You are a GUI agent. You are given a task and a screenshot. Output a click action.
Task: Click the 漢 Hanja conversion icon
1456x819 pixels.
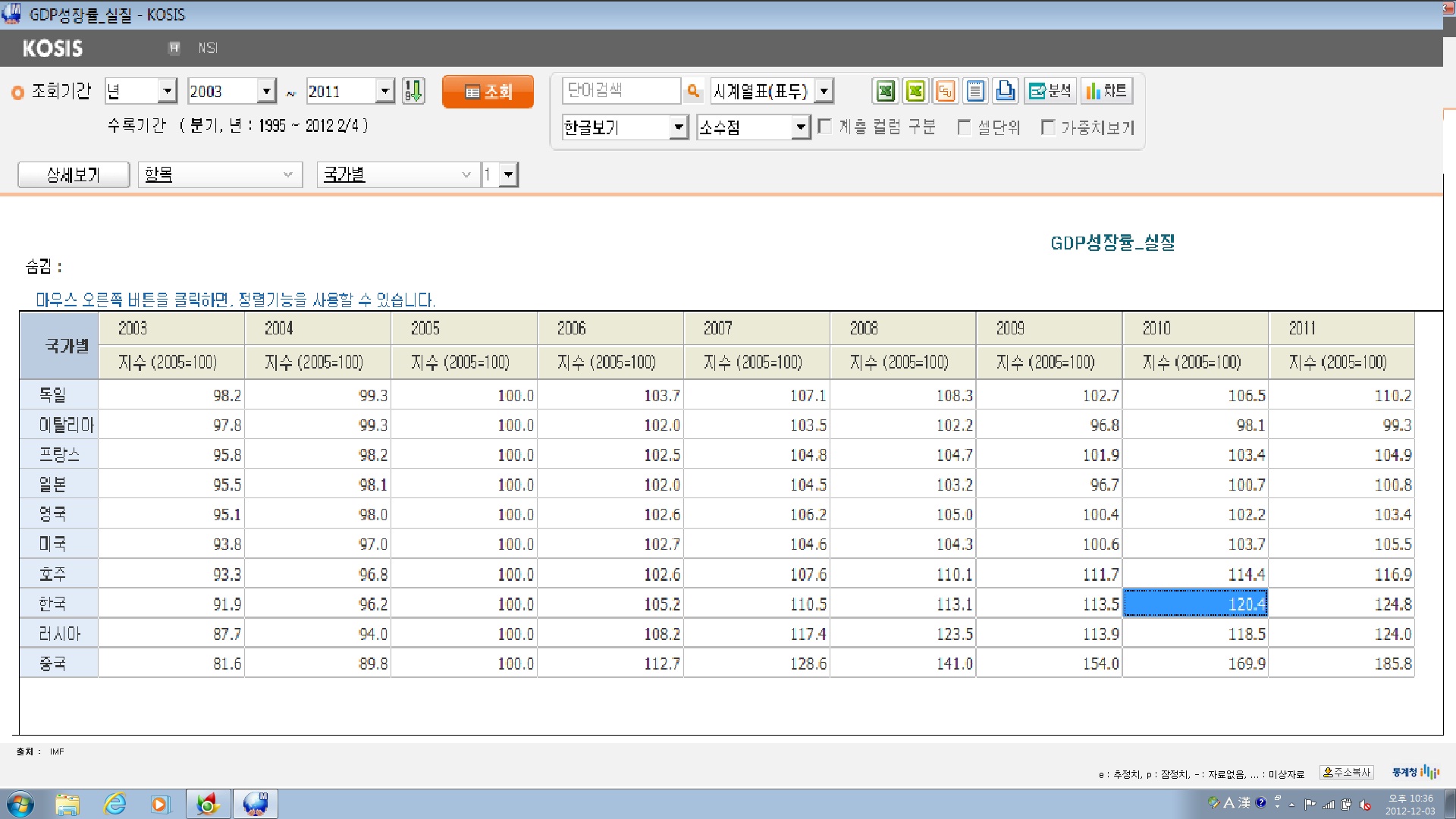(x=1244, y=802)
